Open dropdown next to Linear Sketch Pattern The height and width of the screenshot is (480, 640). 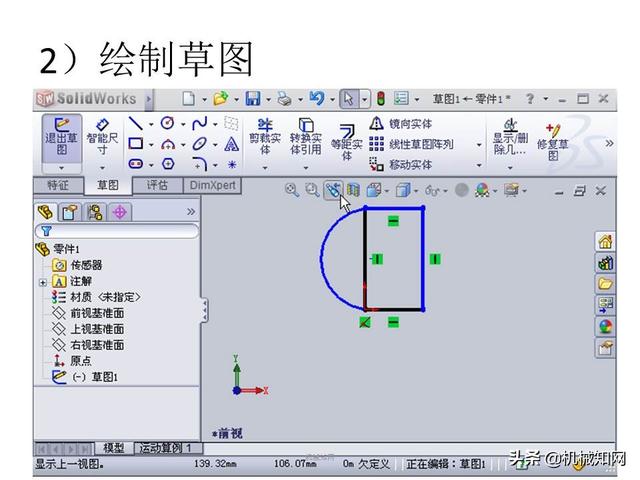(x=479, y=144)
